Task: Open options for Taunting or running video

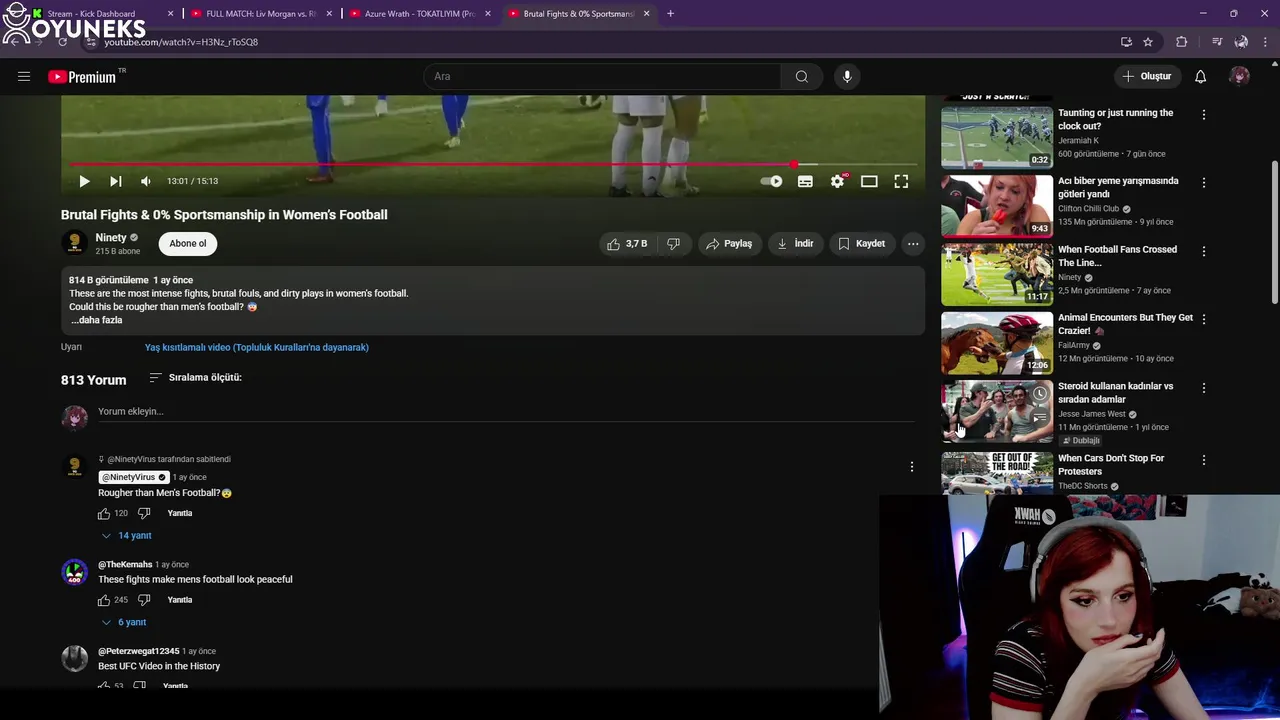Action: 1203,115
